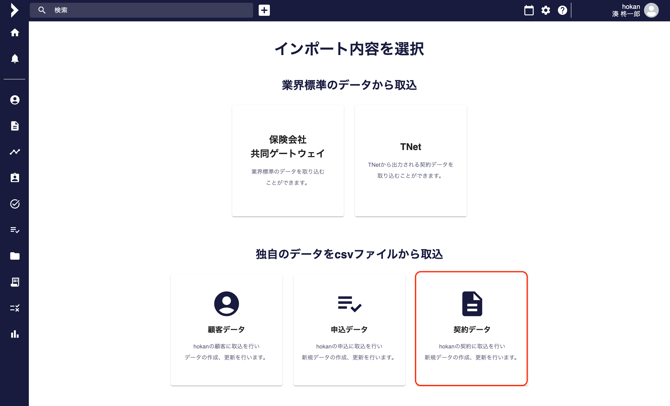Open the bar chart icon in sidebar
Viewport: 670px width, 406px height.
pyautogui.click(x=14, y=334)
